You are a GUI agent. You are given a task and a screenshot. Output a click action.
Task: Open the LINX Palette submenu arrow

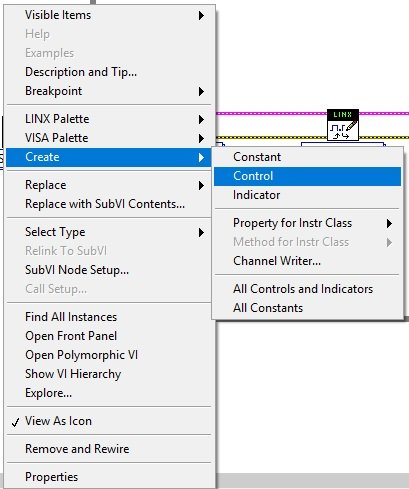click(x=201, y=119)
